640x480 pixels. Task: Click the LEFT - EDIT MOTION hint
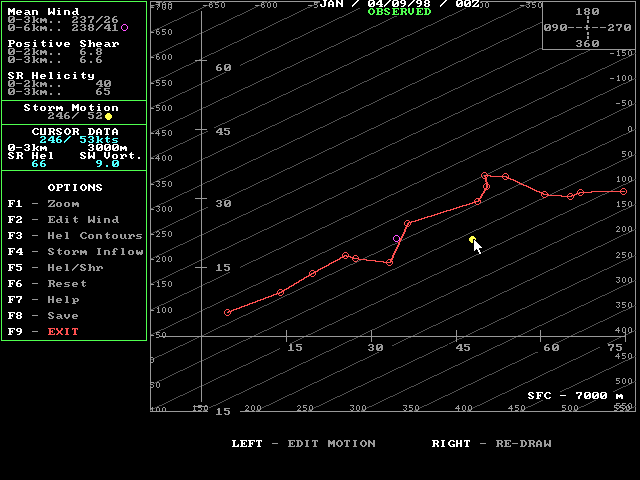pyautogui.click(x=303, y=444)
